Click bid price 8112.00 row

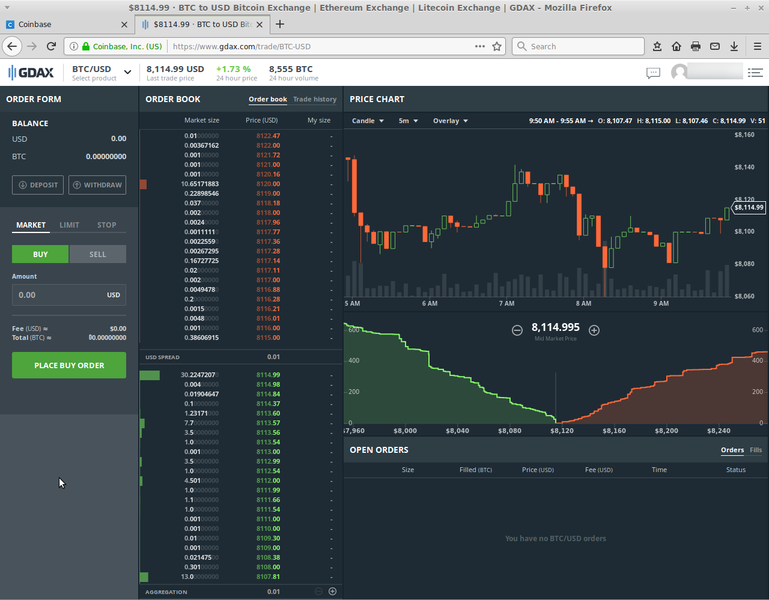(240, 480)
